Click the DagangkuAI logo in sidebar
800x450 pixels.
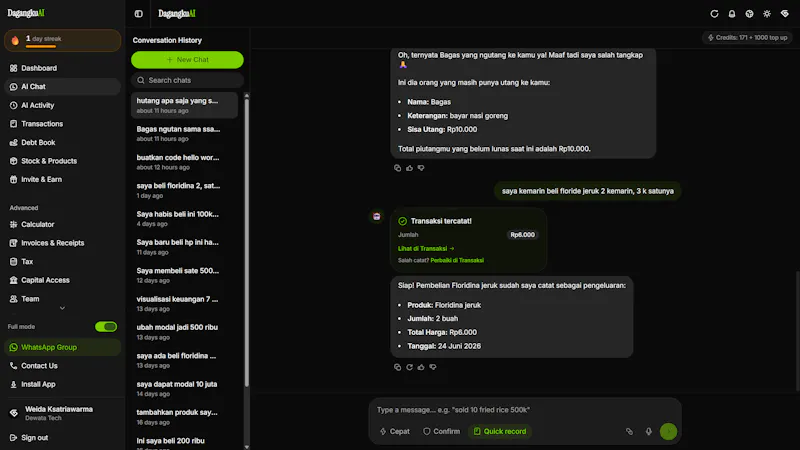(26, 13)
